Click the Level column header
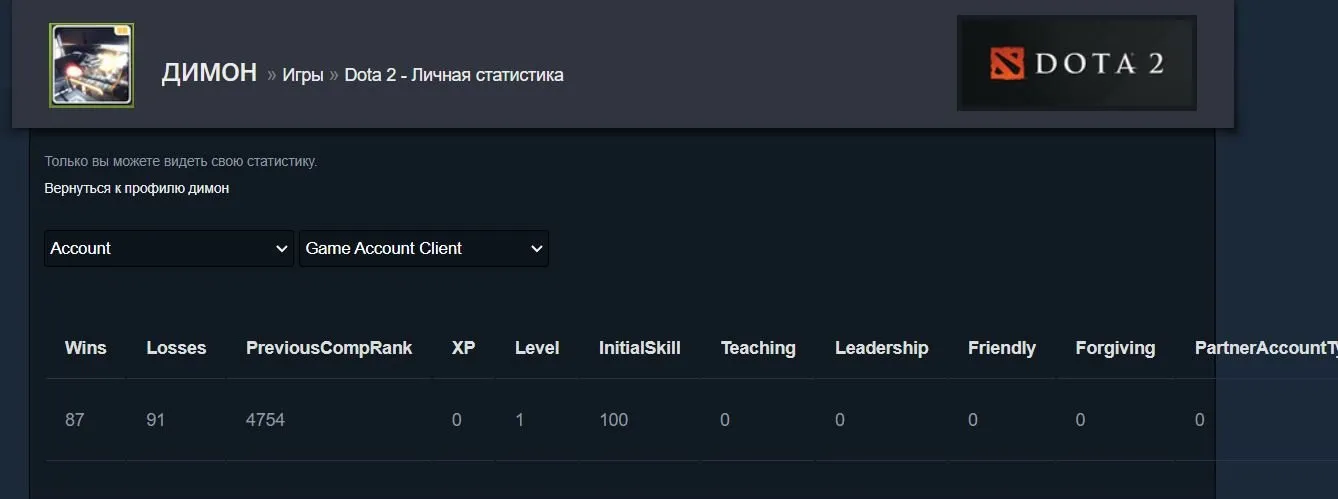 click(x=537, y=348)
